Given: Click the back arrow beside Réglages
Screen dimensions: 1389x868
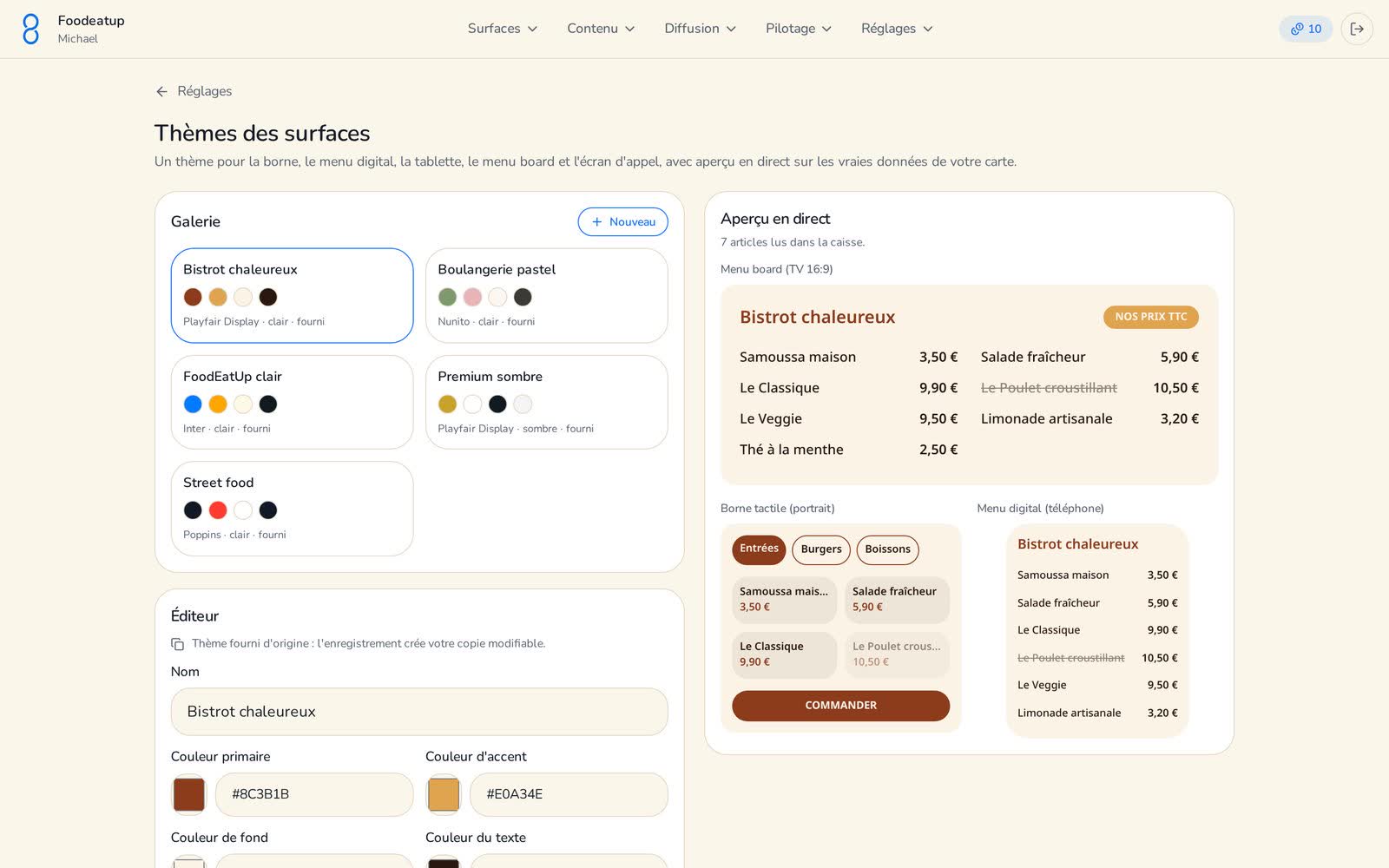Looking at the screenshot, I should click(x=161, y=91).
